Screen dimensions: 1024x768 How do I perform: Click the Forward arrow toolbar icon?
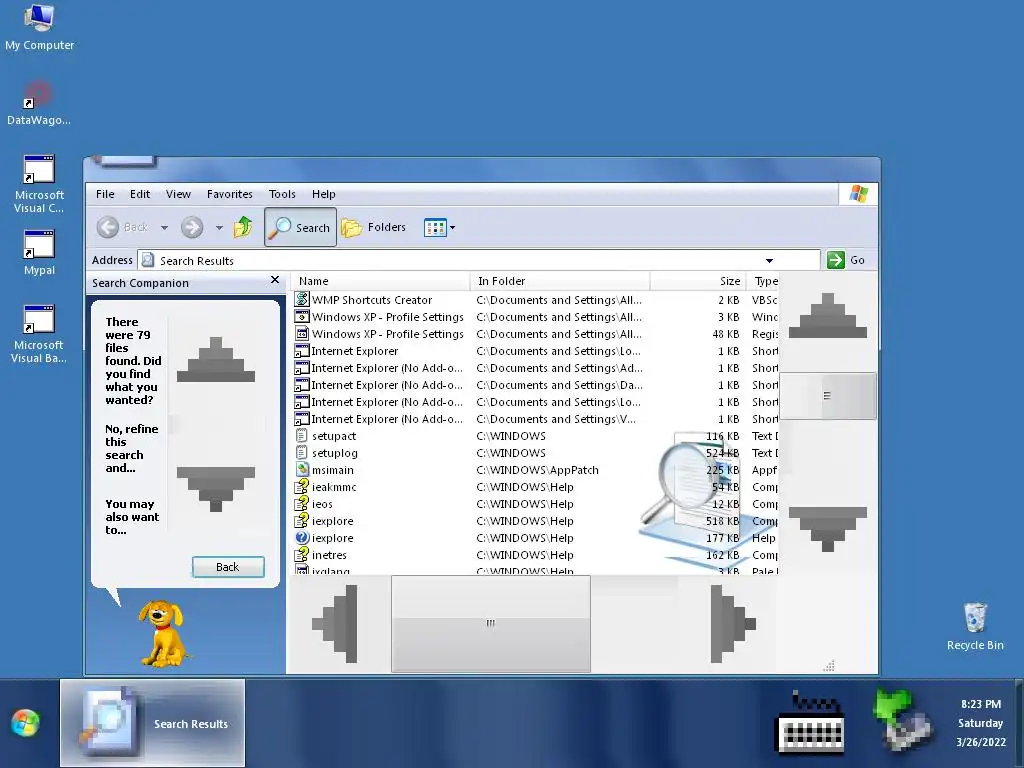tap(192, 227)
